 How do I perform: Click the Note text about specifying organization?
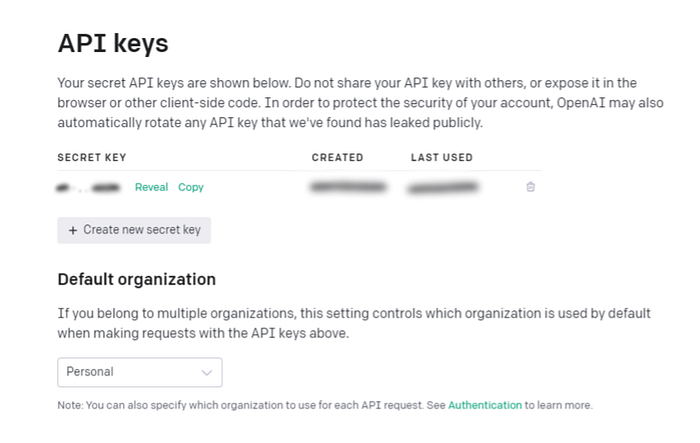(325, 405)
